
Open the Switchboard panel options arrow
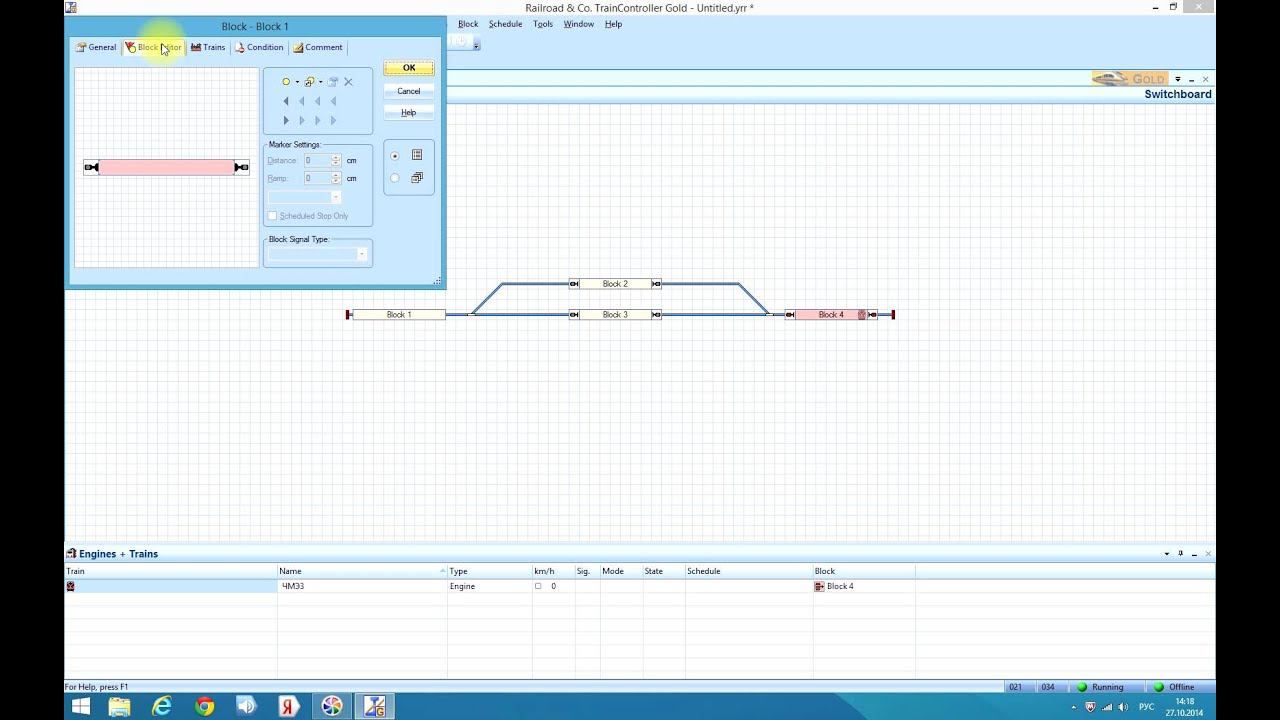1178,79
